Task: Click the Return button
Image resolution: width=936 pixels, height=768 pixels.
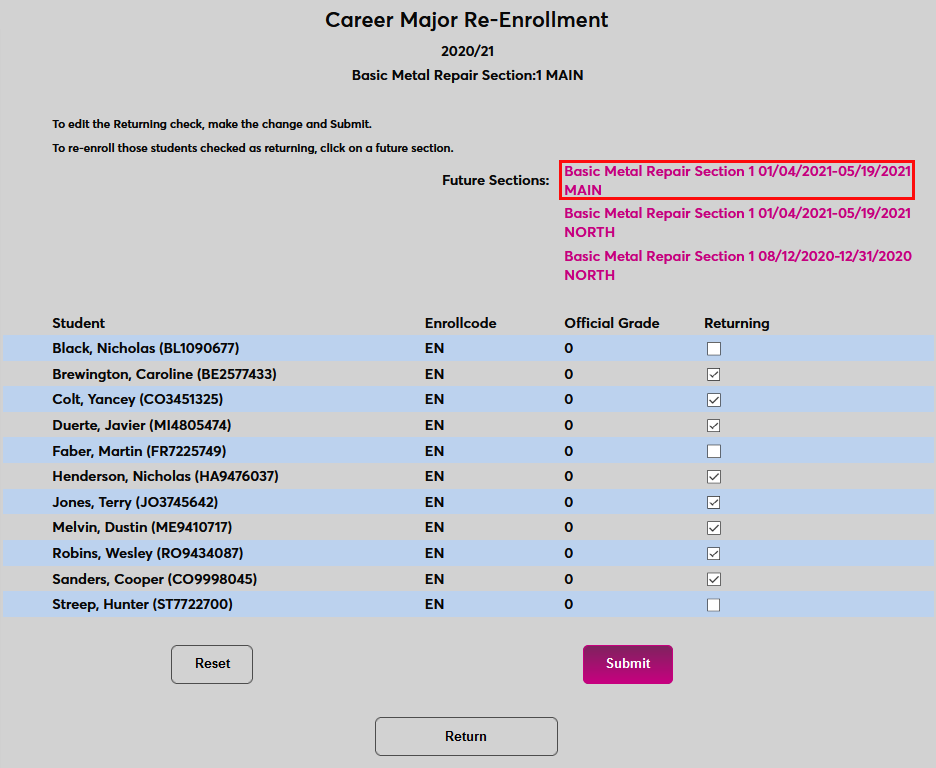Action: click(466, 736)
